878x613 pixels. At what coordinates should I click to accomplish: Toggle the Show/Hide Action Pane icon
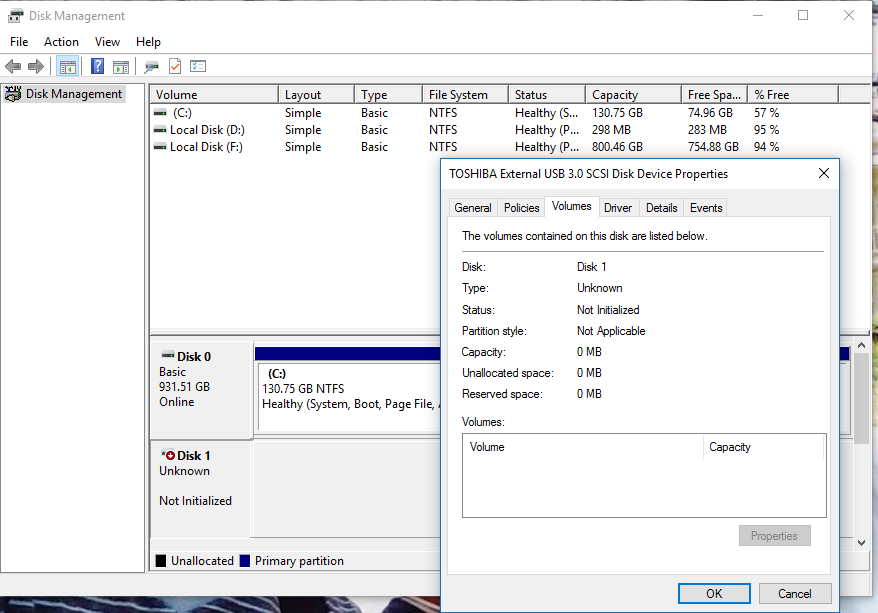(x=121, y=67)
